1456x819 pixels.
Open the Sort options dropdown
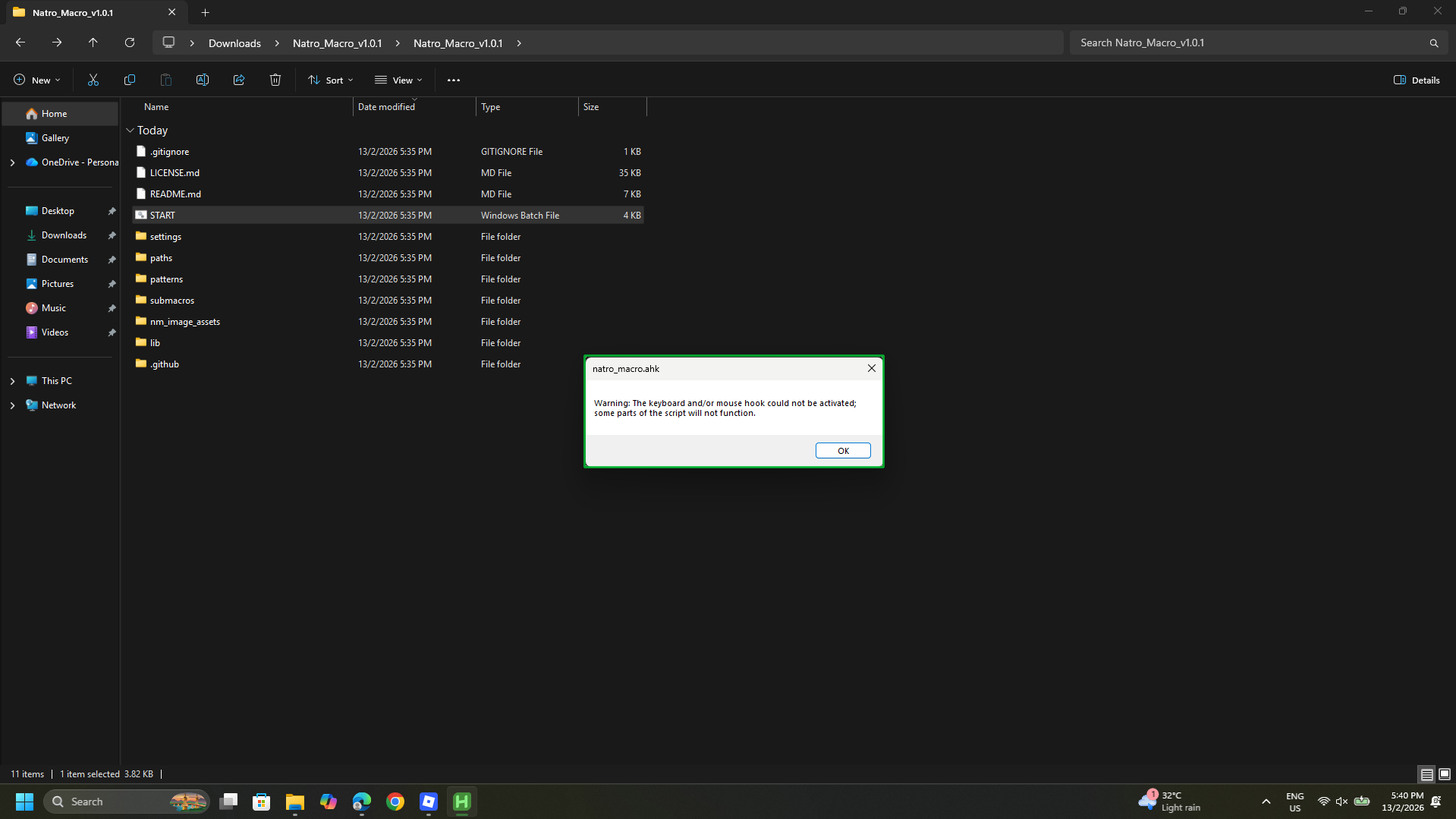(x=330, y=80)
